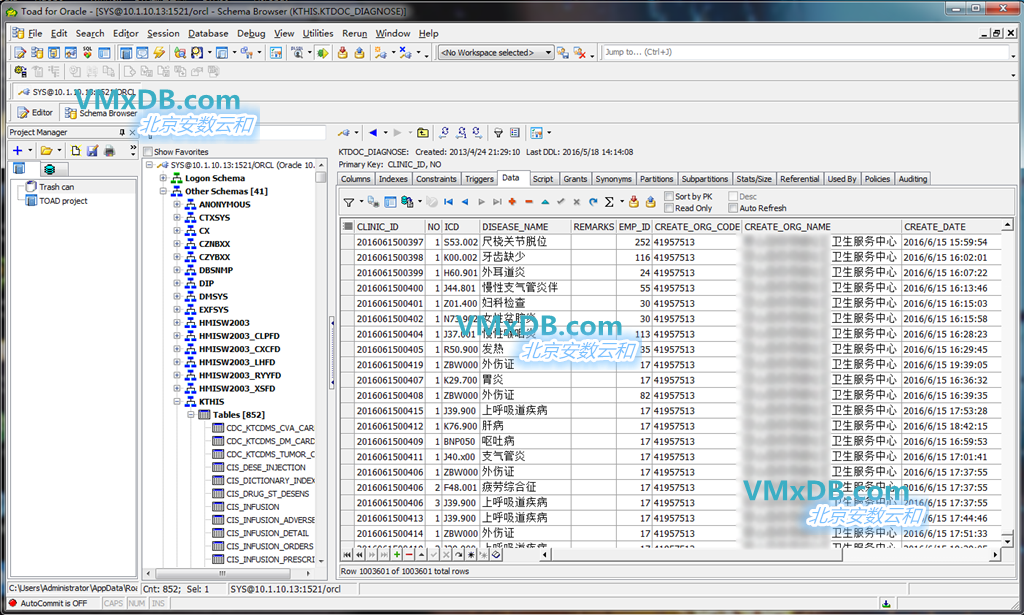Screen dimensions: 1024x615
Task: Collapse the Other Schemas [41] node
Action: coord(163,191)
